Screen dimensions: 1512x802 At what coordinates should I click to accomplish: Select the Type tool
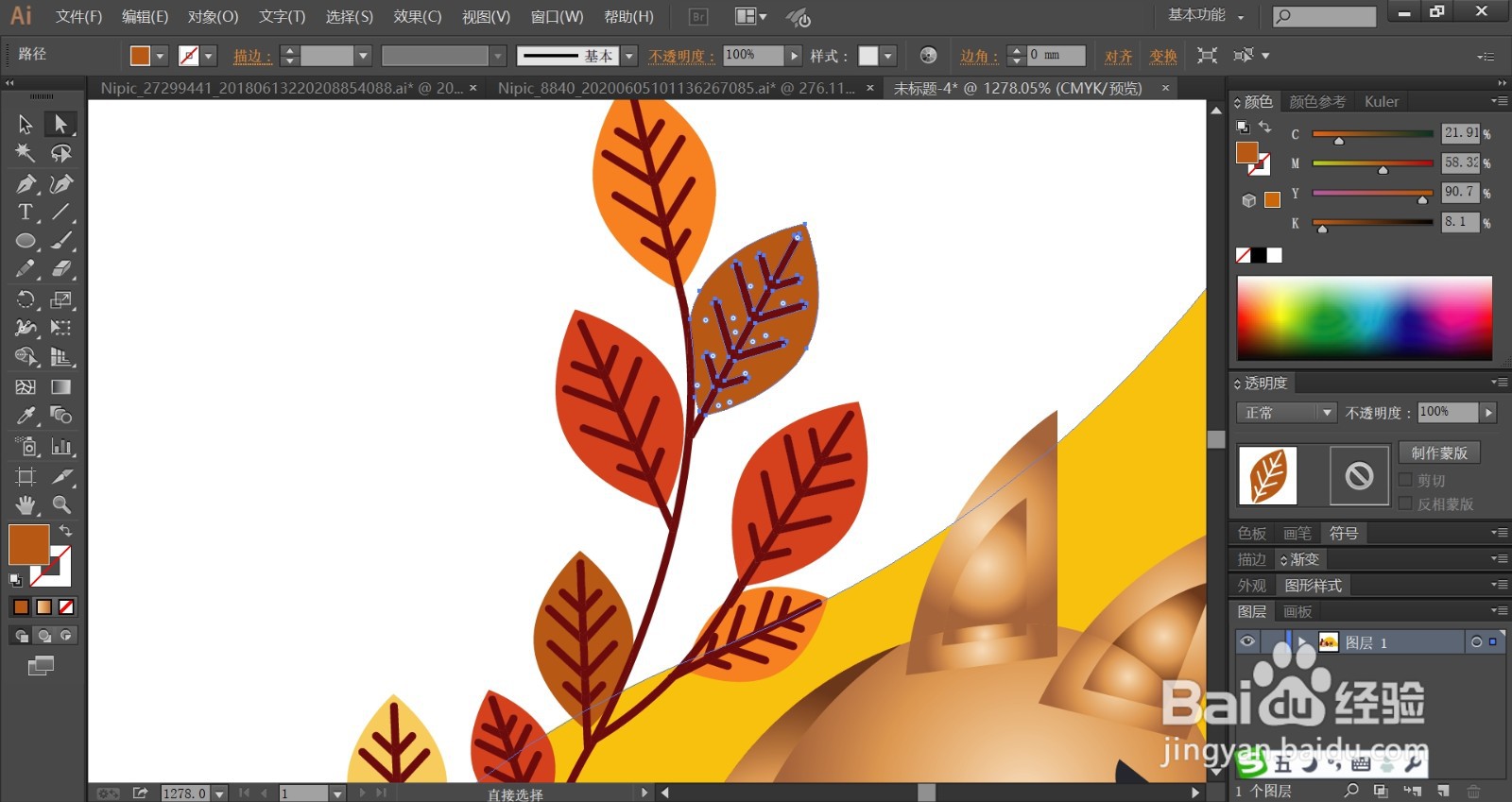click(x=26, y=212)
